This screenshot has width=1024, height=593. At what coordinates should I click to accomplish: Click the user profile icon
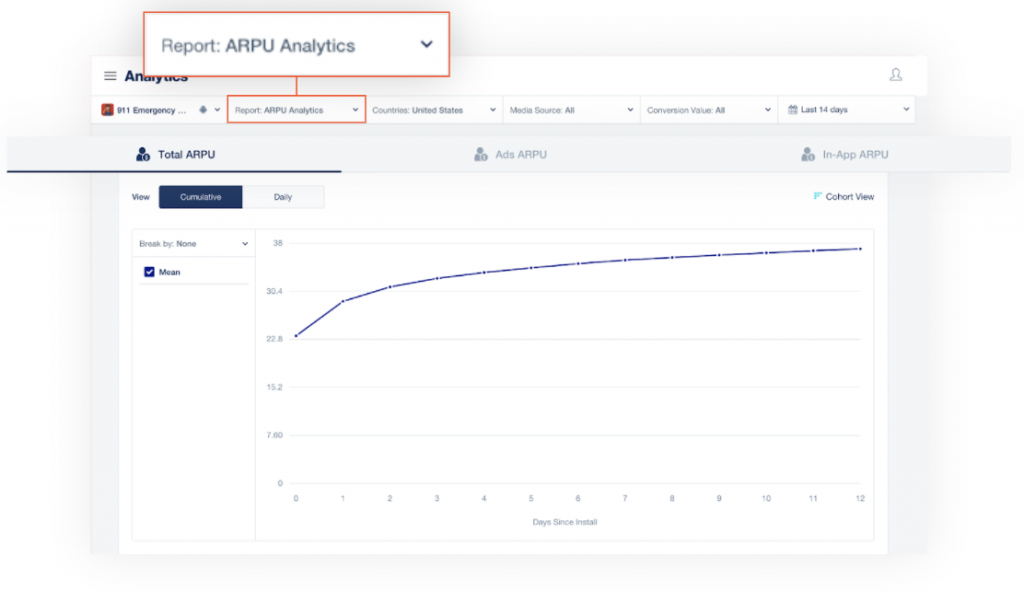895,75
